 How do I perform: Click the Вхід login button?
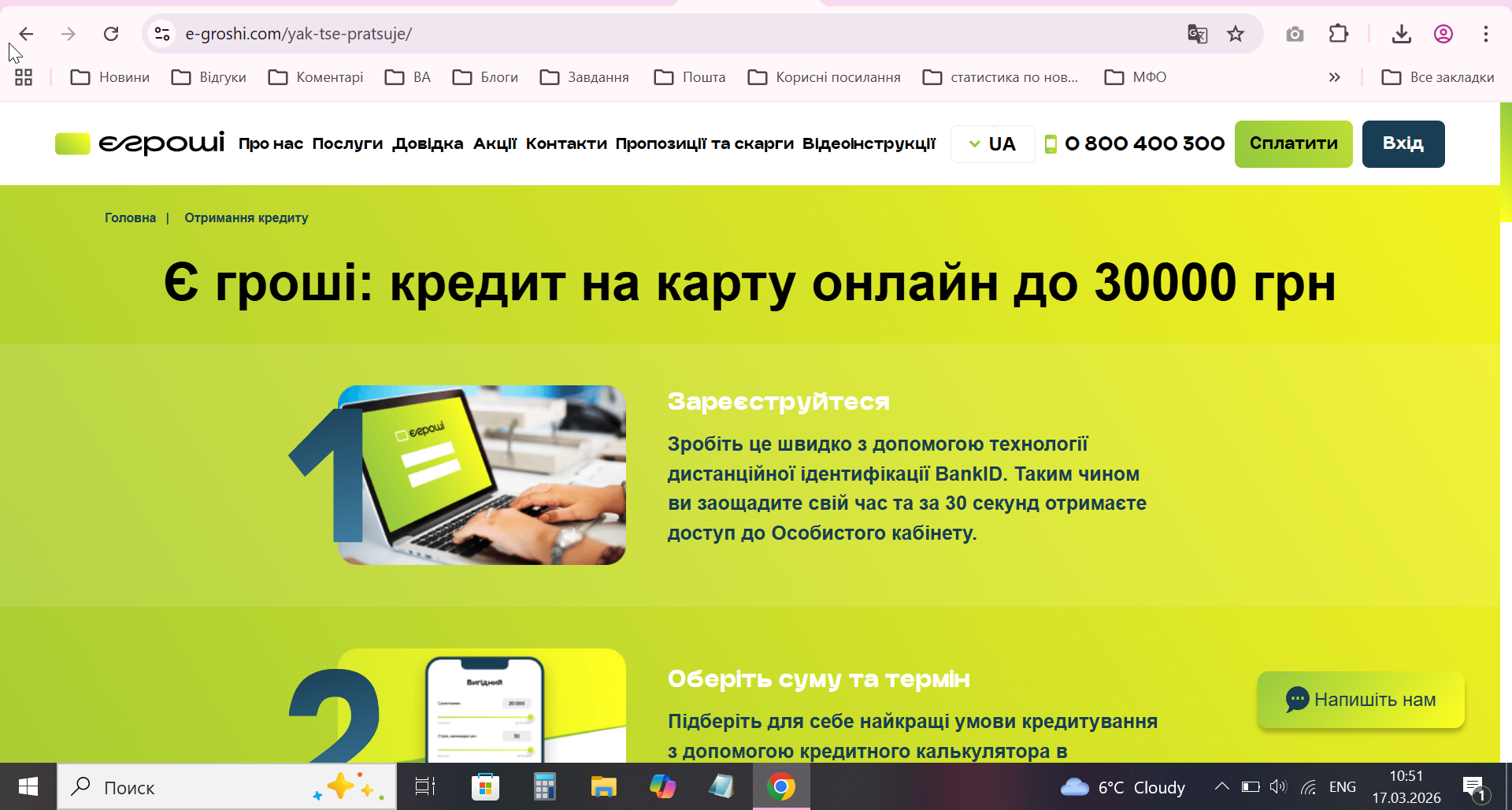[1403, 144]
